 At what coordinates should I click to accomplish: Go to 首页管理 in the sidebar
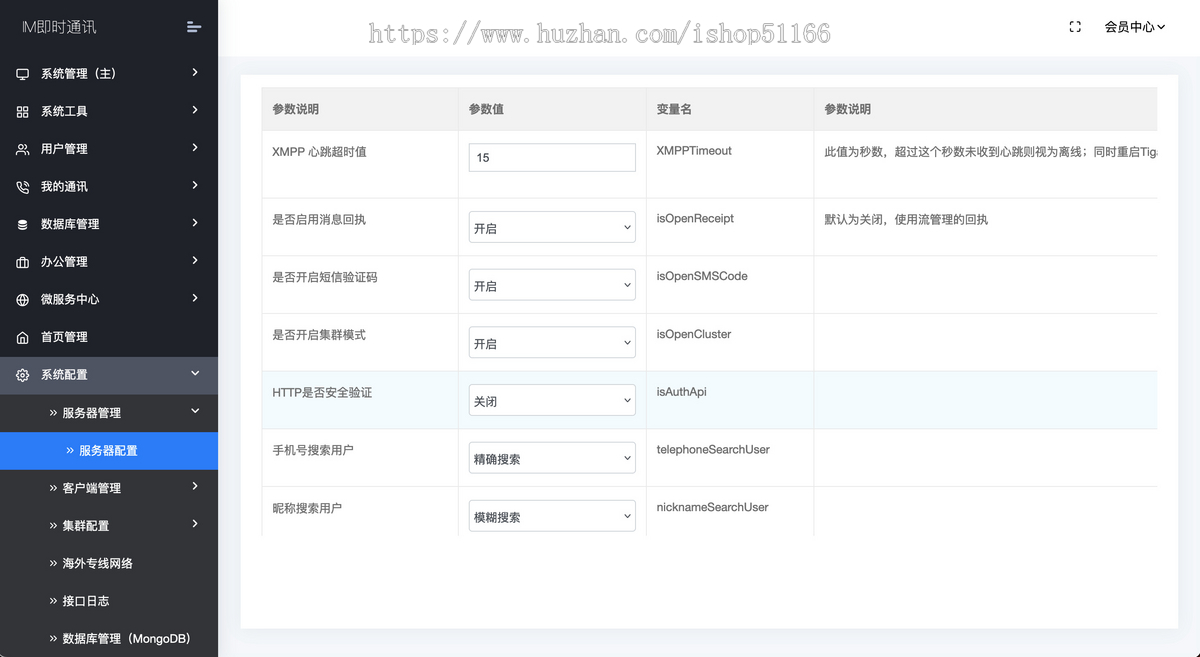109,337
